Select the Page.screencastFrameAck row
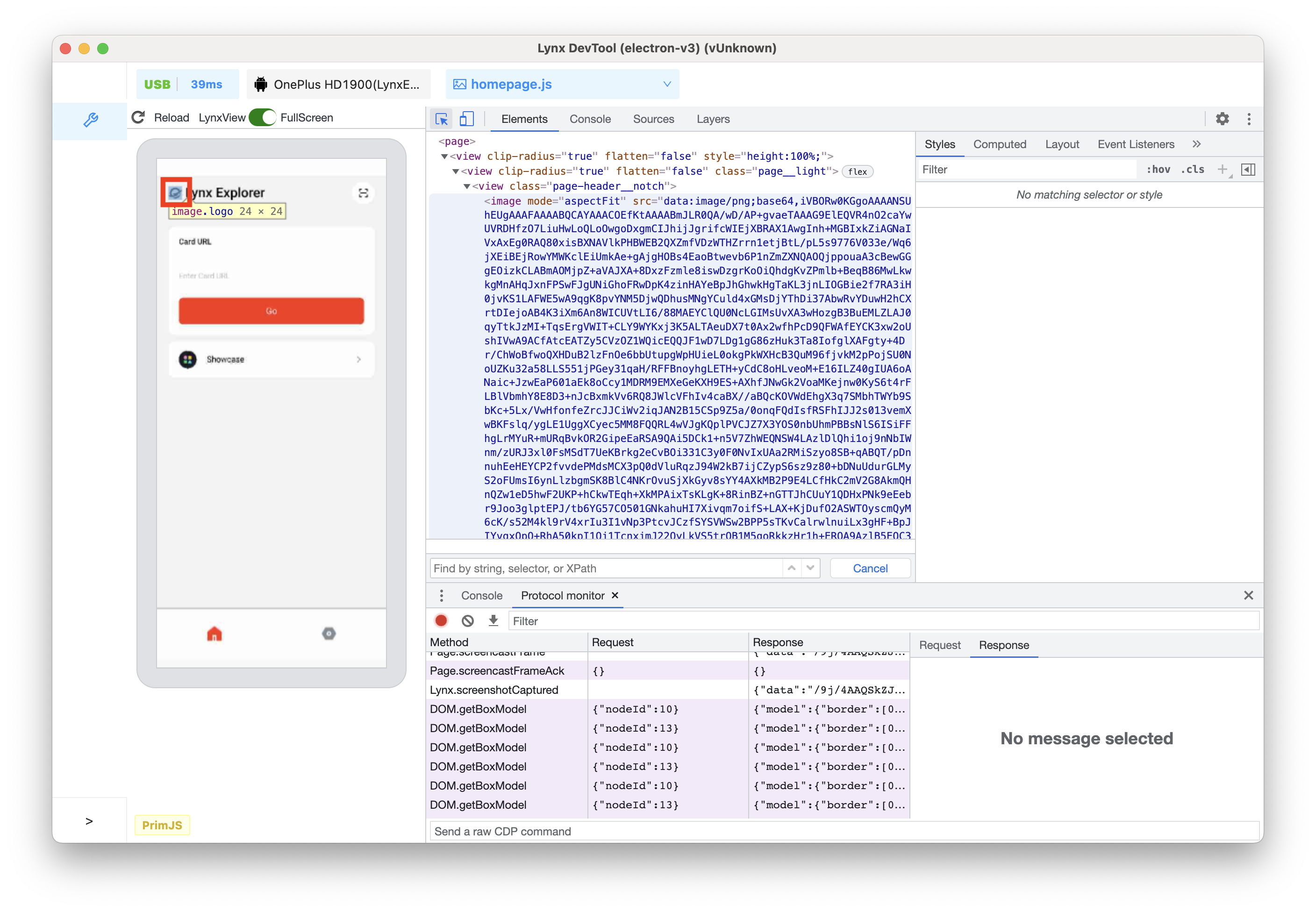The width and height of the screenshot is (1316, 912). point(667,671)
